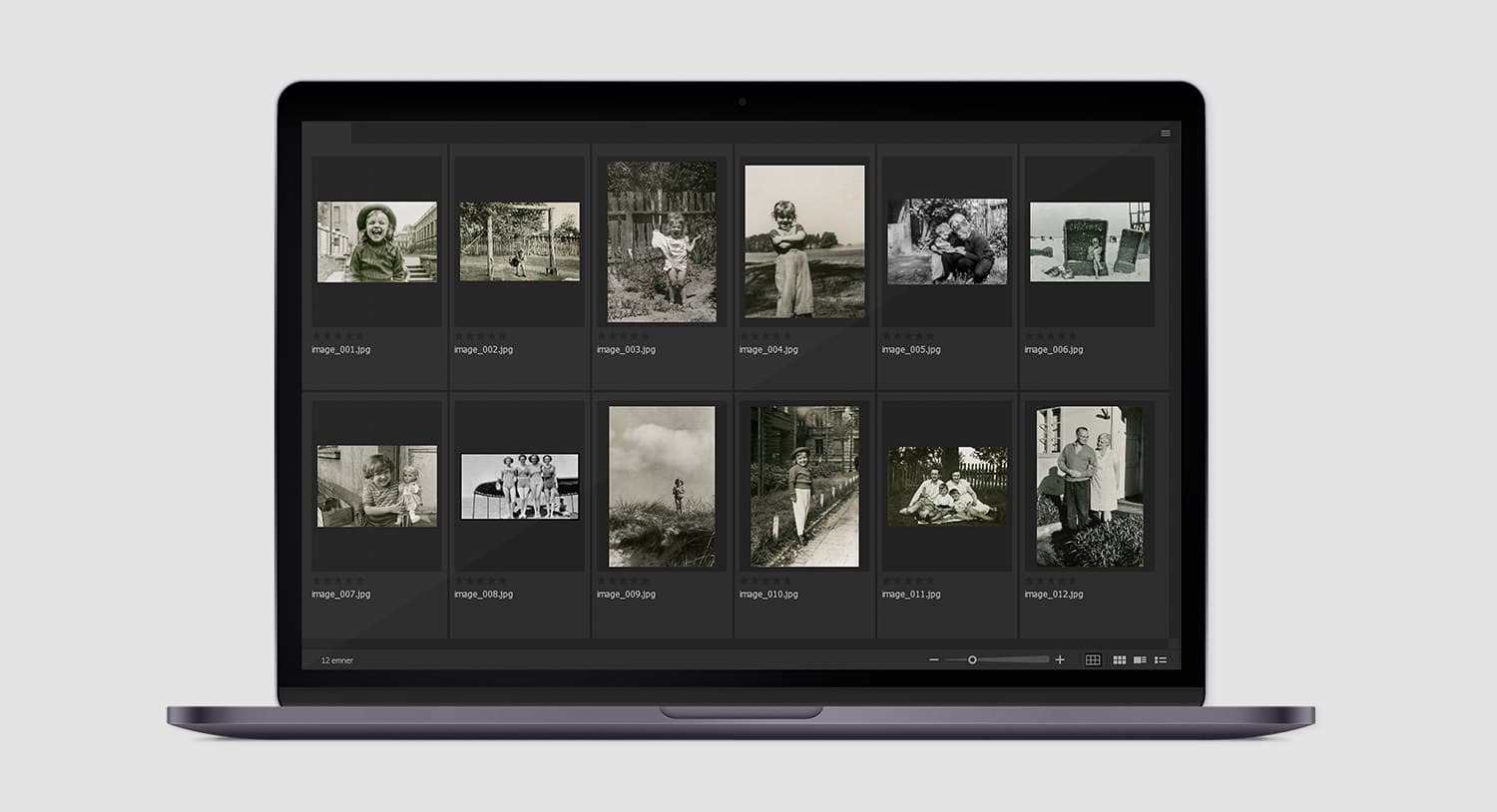Select the image_008.jpg swimmers thumbnail
The height and width of the screenshot is (812, 1497).
tap(519, 487)
